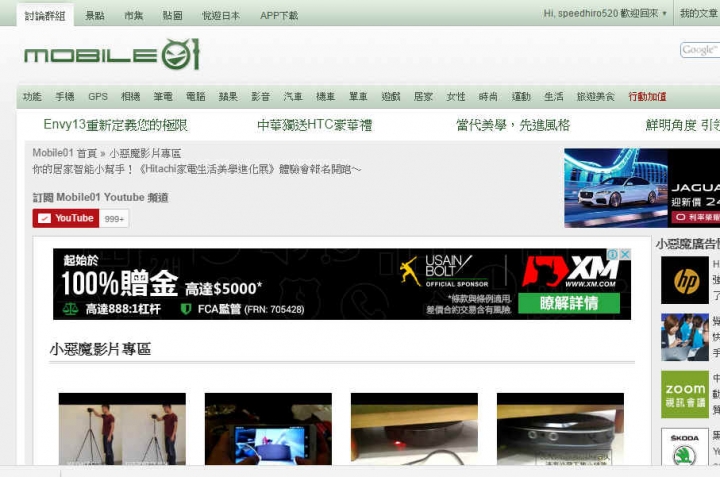Open the 單車 category
This screenshot has height=477, width=720.
coord(358,96)
